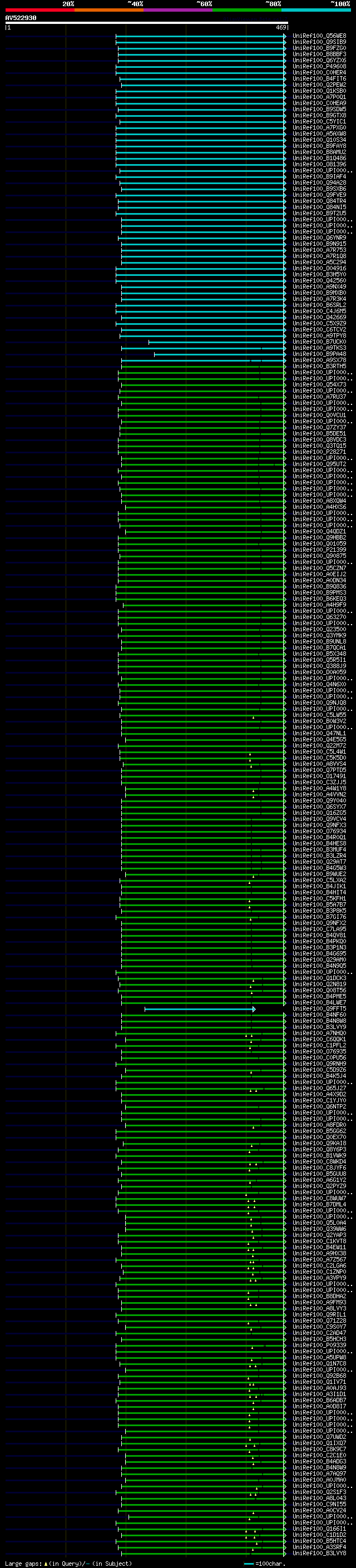Click UniRef100_P21399 label
This screenshot has width=356, height=1568.
[319, 550]
